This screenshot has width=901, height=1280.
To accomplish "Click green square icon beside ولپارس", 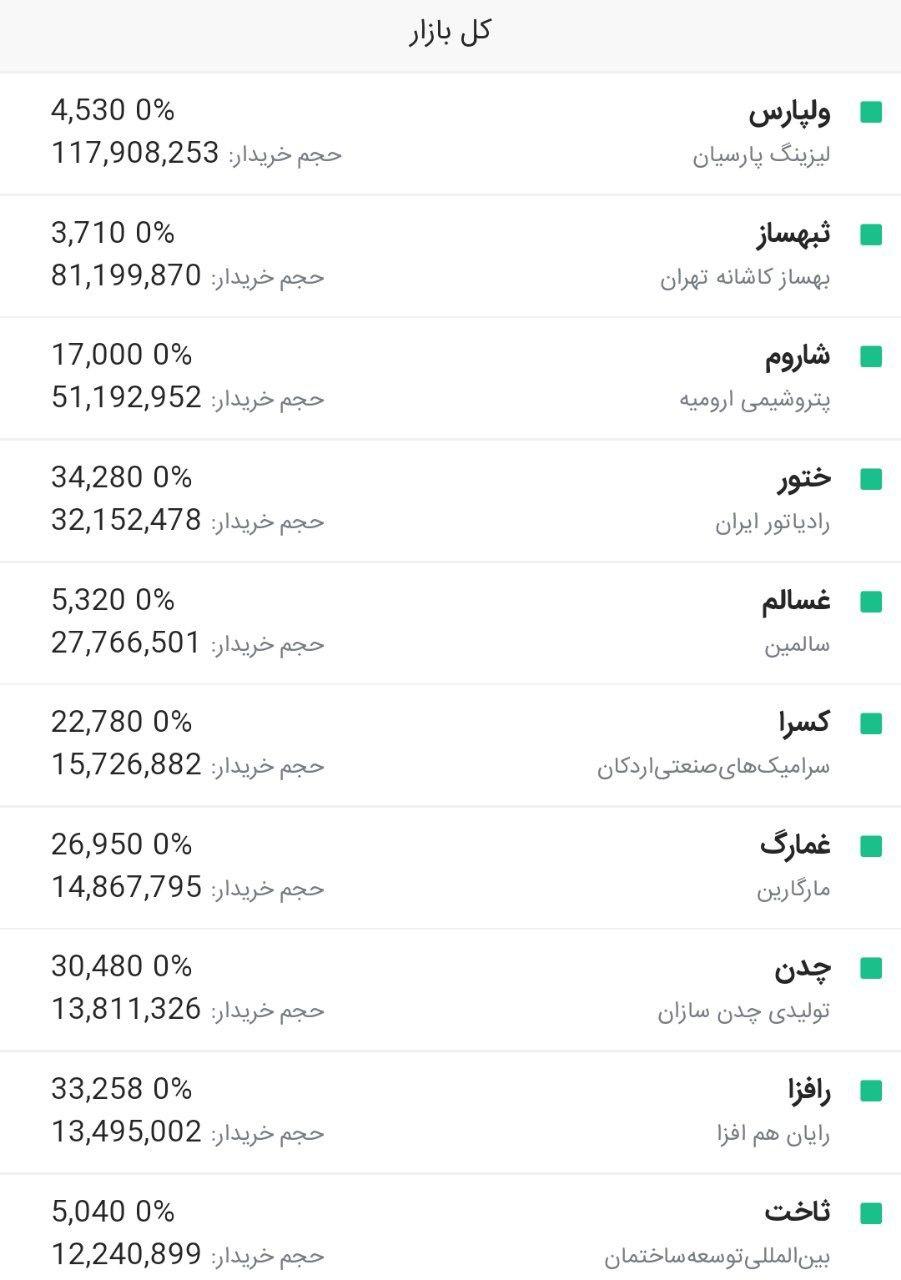I will pyautogui.click(x=871, y=113).
